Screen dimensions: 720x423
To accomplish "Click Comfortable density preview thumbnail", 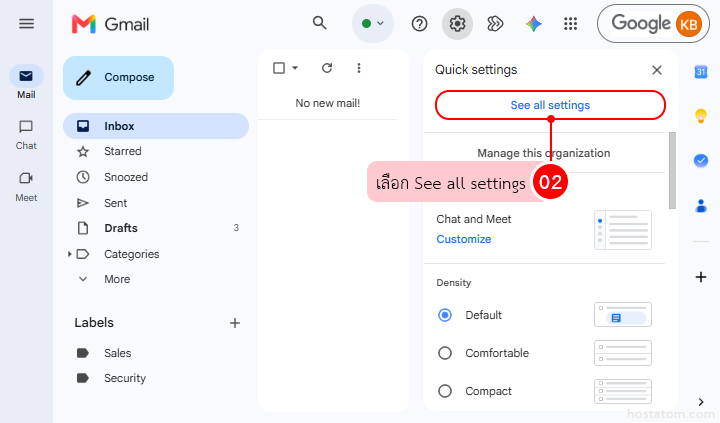I will pos(623,353).
